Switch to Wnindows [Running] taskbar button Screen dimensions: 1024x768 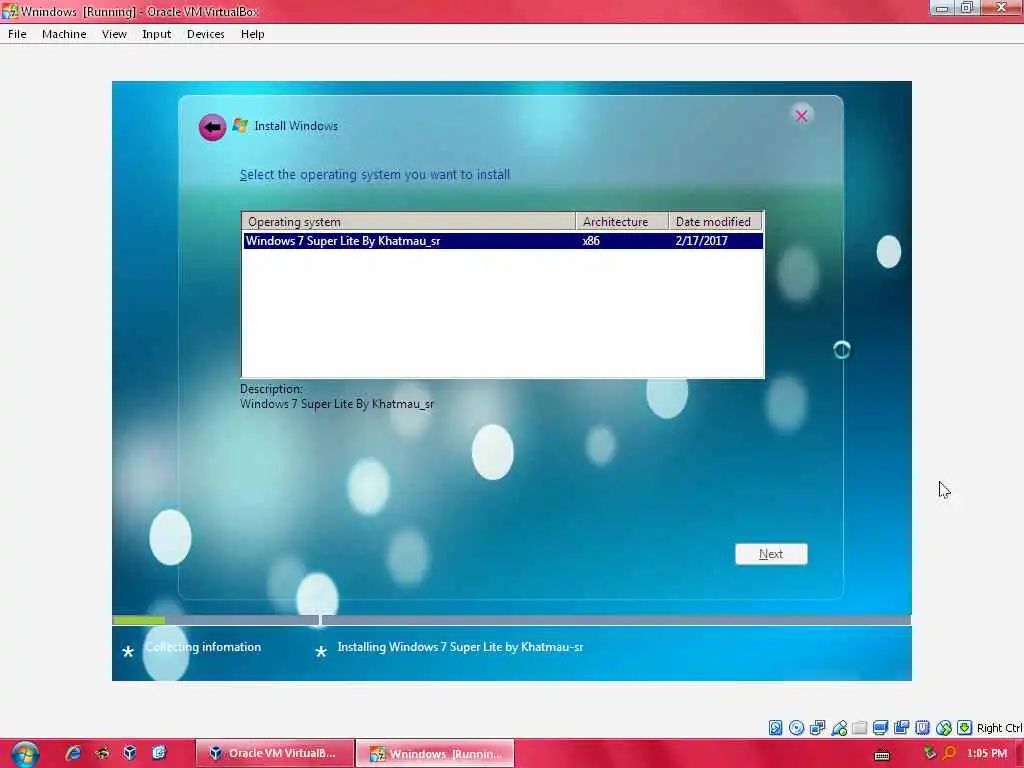436,754
